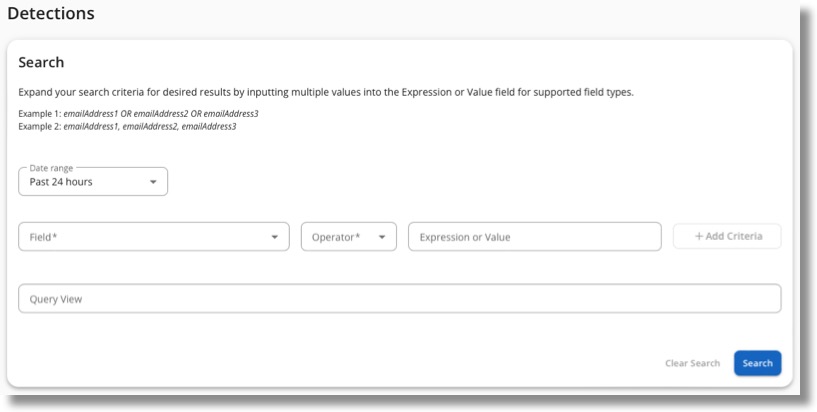This screenshot has width=817, height=412.
Task: Click the plus icon on Add Criteria
Action: [698, 236]
